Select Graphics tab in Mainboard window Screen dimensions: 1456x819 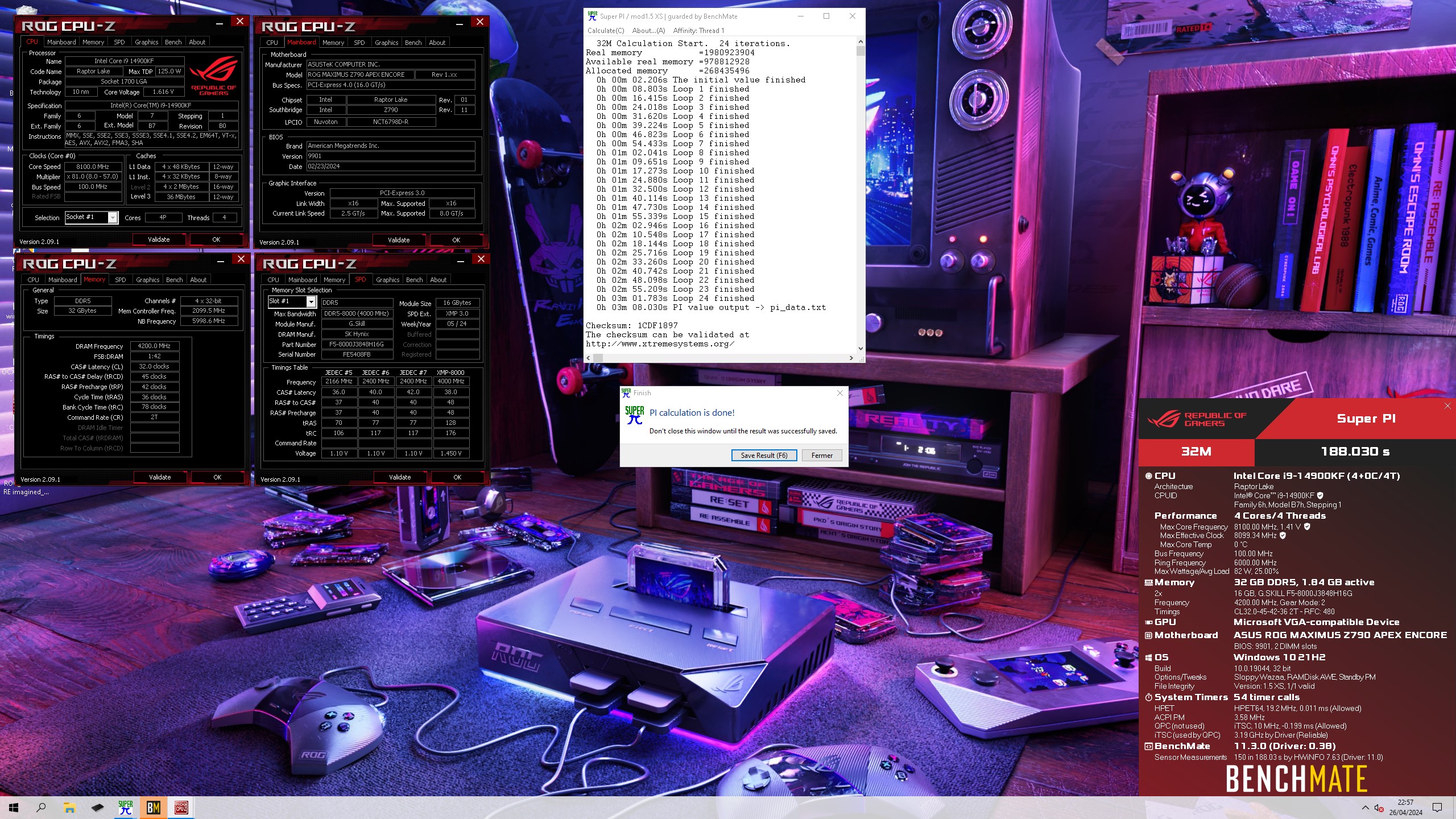[386, 43]
